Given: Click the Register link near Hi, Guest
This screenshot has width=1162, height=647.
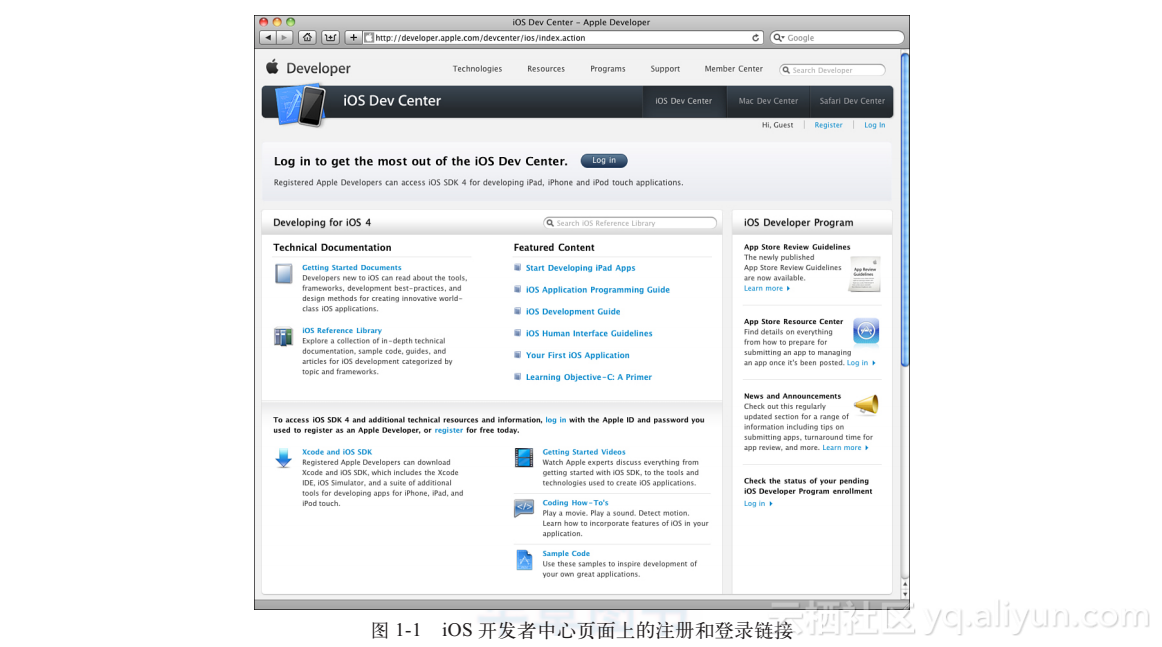Looking at the screenshot, I should pos(829,125).
